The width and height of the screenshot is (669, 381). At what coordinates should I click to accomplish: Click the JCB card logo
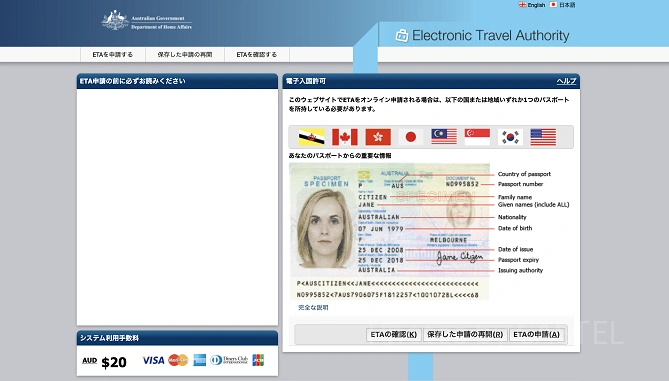pyautogui.click(x=258, y=360)
